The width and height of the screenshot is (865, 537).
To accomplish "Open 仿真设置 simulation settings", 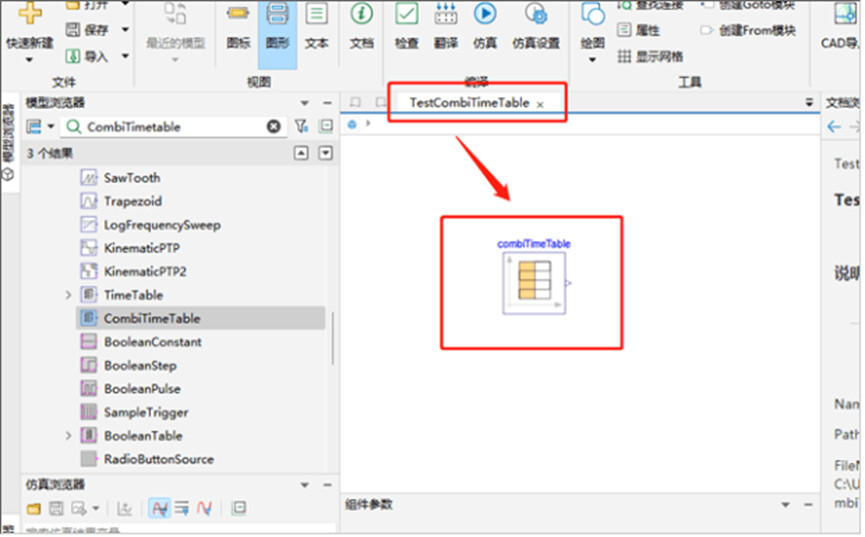I will [x=536, y=26].
